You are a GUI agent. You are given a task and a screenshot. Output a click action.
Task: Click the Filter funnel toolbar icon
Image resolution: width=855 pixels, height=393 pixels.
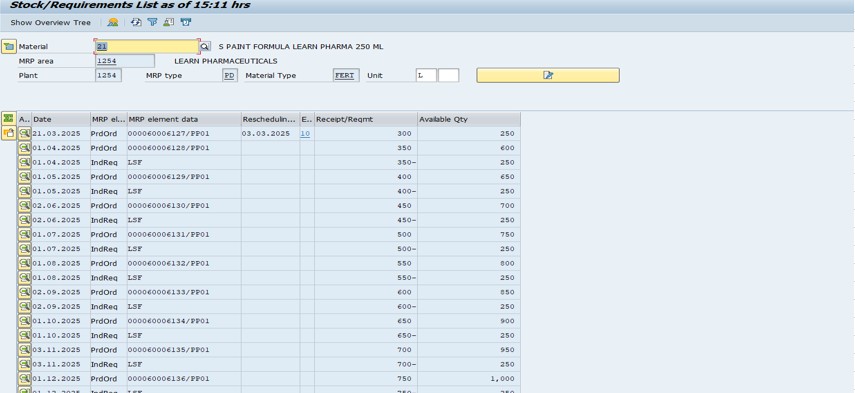152,22
